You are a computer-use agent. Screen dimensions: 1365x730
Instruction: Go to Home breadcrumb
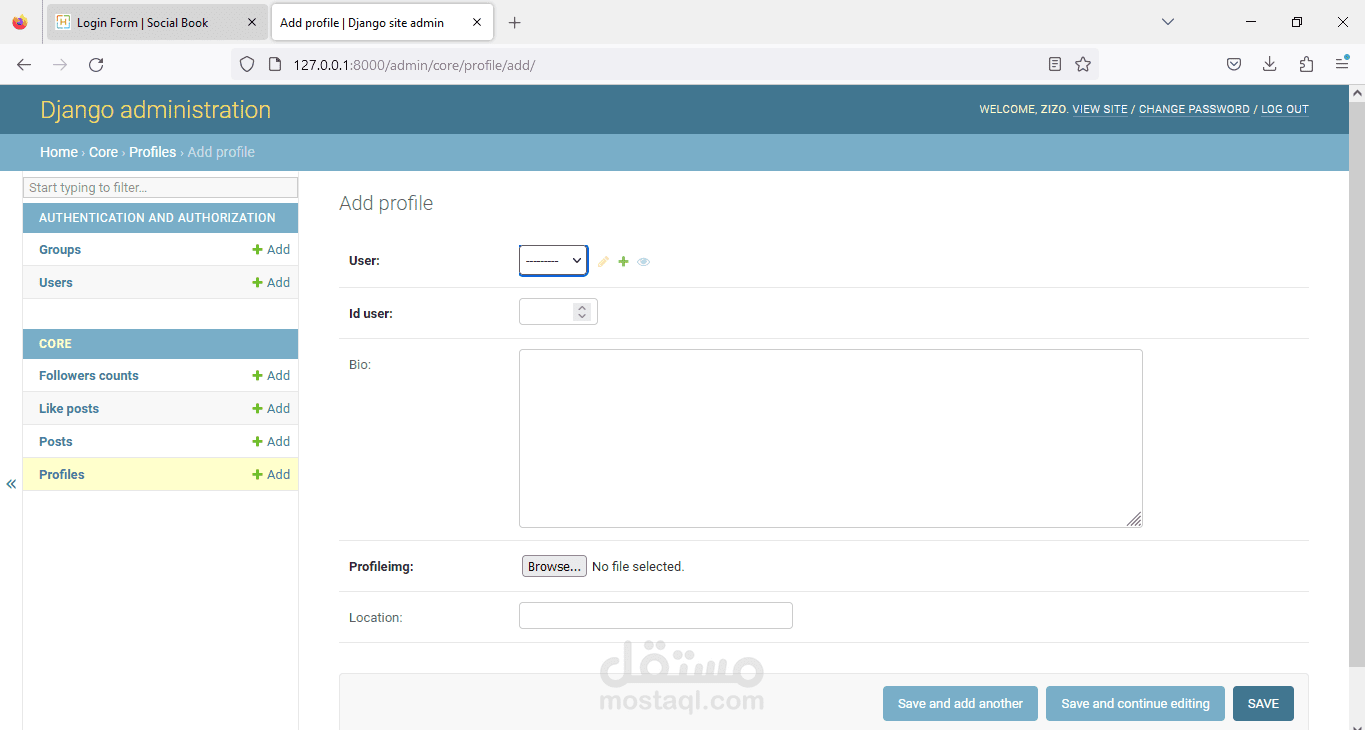[59, 152]
